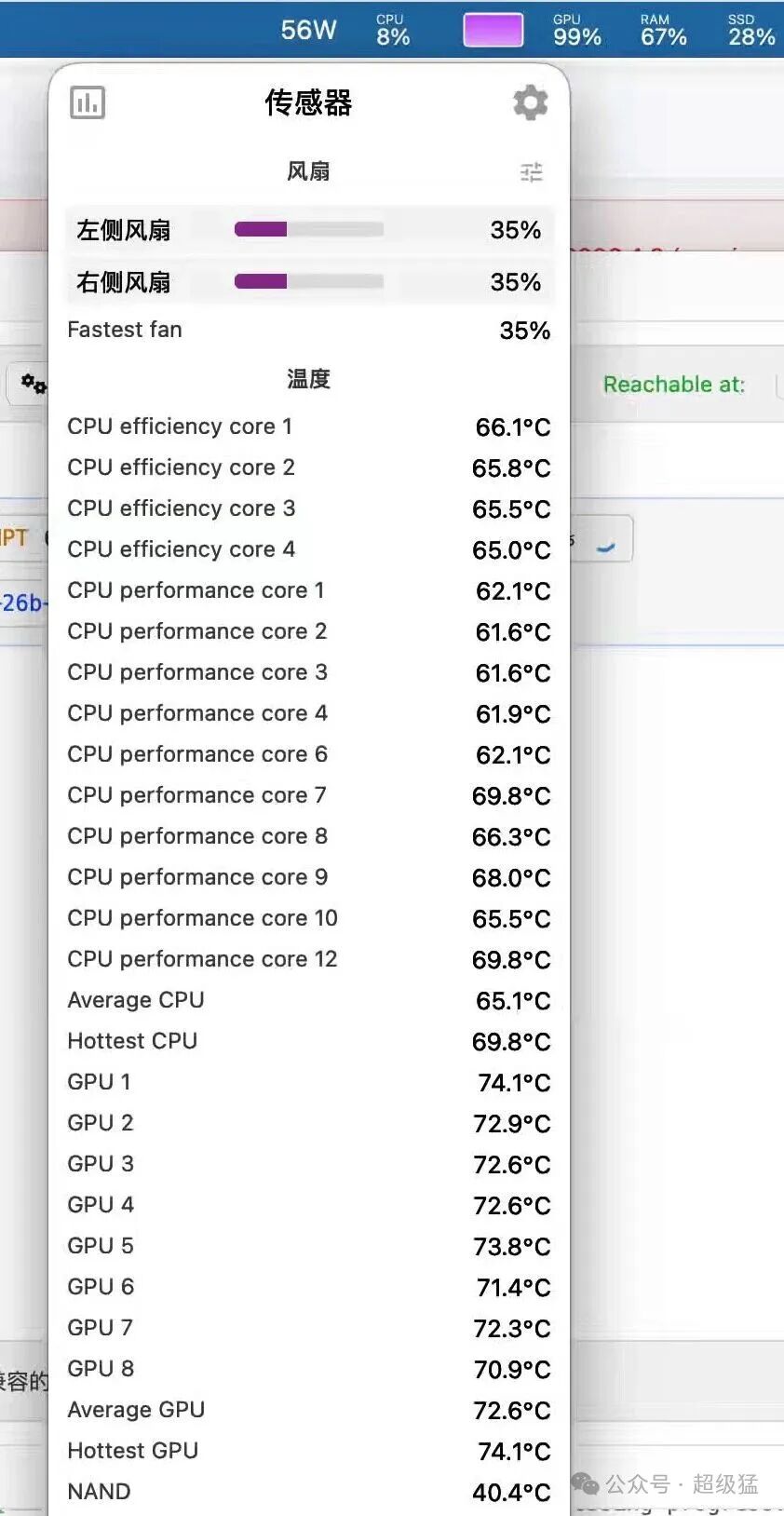
Task: Click the 右侧风扇 speed bar
Action: point(309,281)
